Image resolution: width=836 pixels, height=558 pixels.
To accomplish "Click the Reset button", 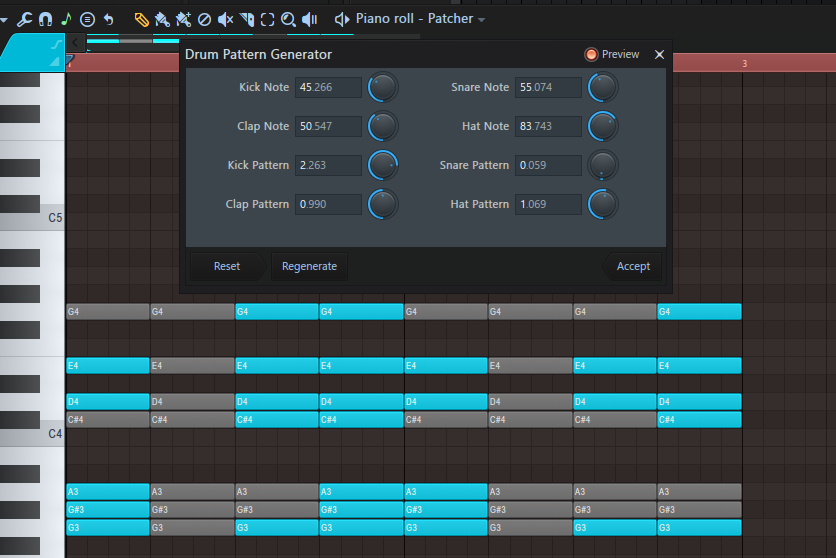I will point(227,267).
